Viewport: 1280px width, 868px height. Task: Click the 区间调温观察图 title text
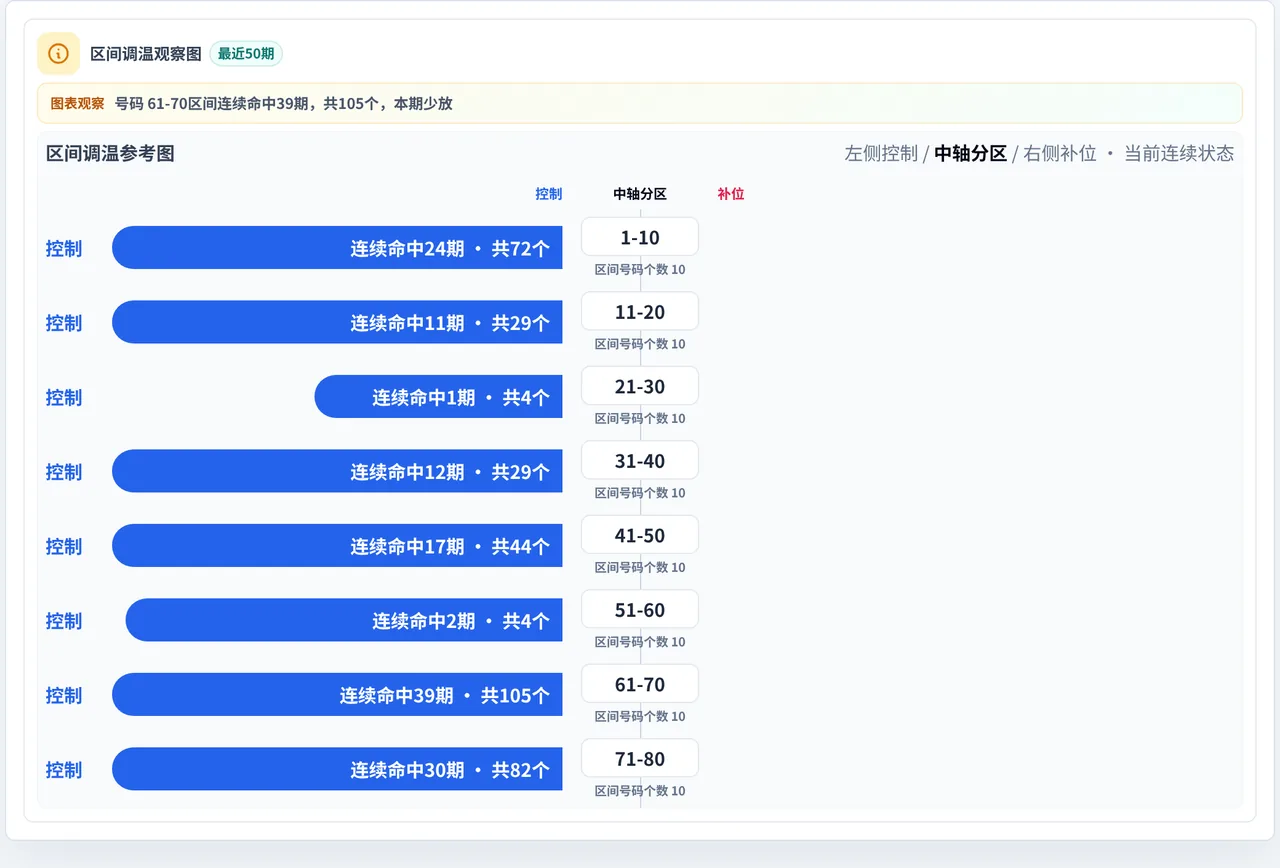click(146, 54)
